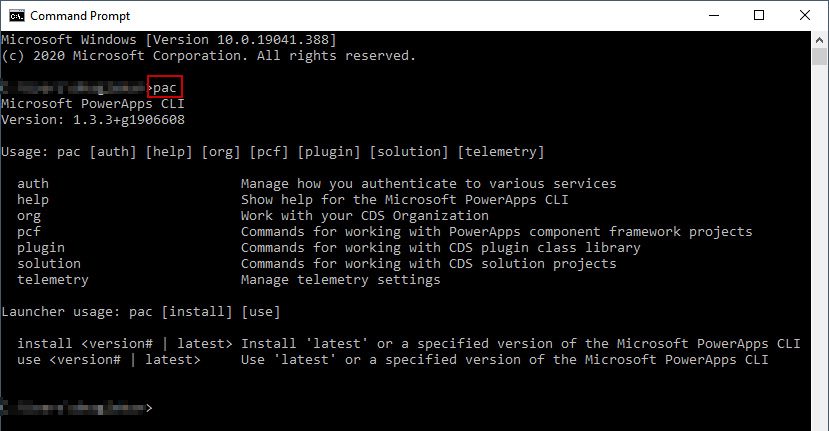Viewport: 829px width, 431px height.
Task: Click the 'auth' command in list
Action: click(x=33, y=184)
